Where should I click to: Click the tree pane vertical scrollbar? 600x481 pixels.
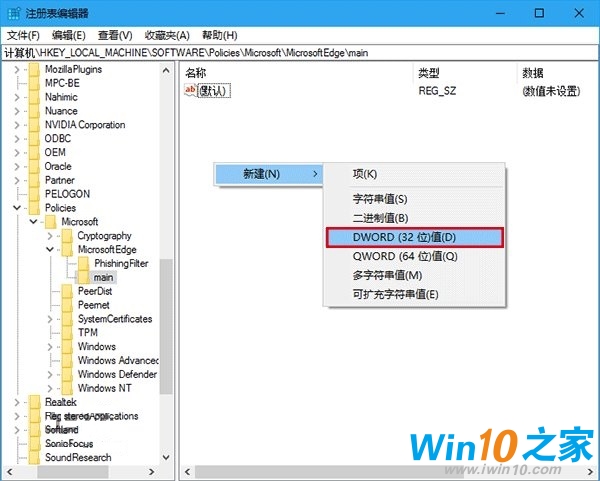(166, 300)
